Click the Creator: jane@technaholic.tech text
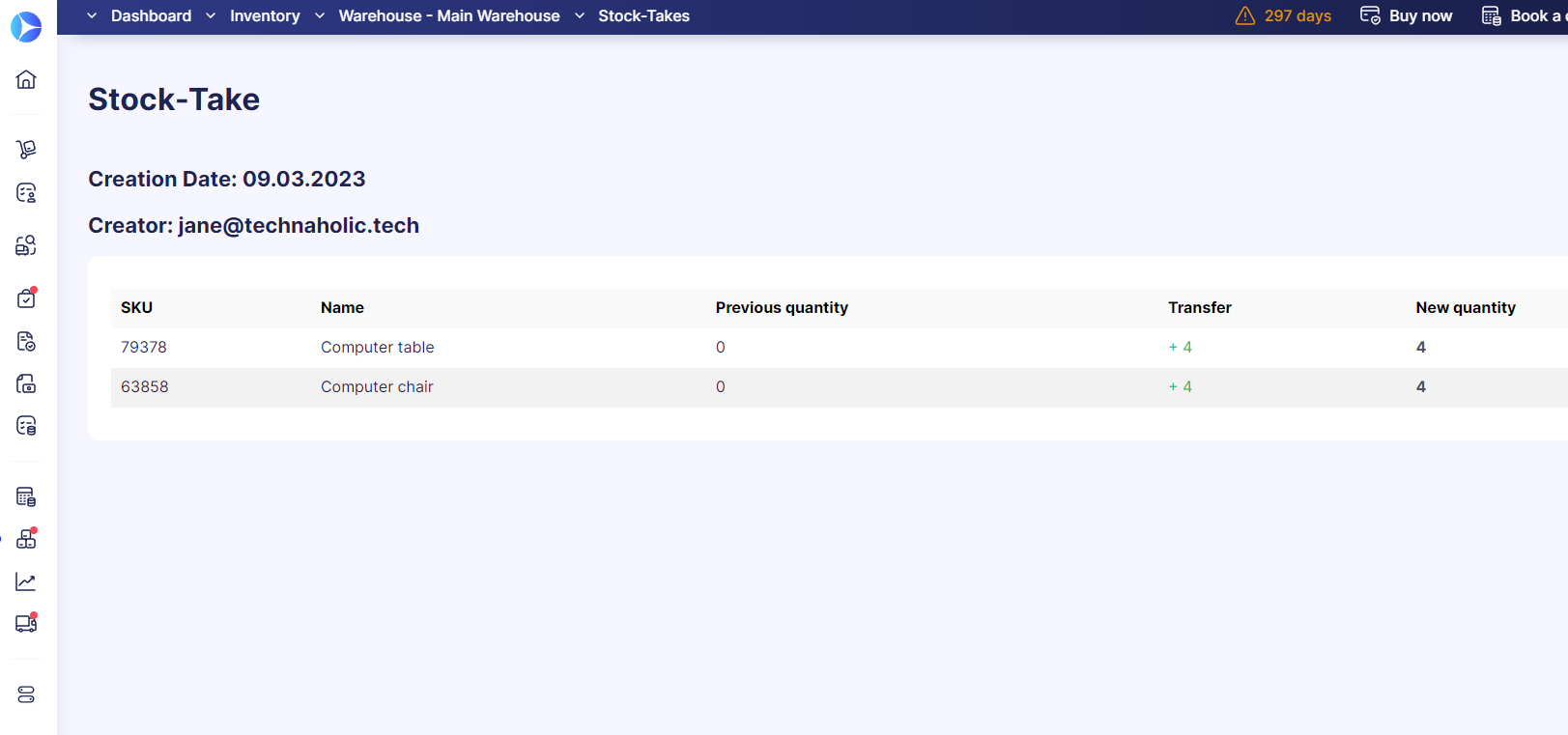 (254, 225)
